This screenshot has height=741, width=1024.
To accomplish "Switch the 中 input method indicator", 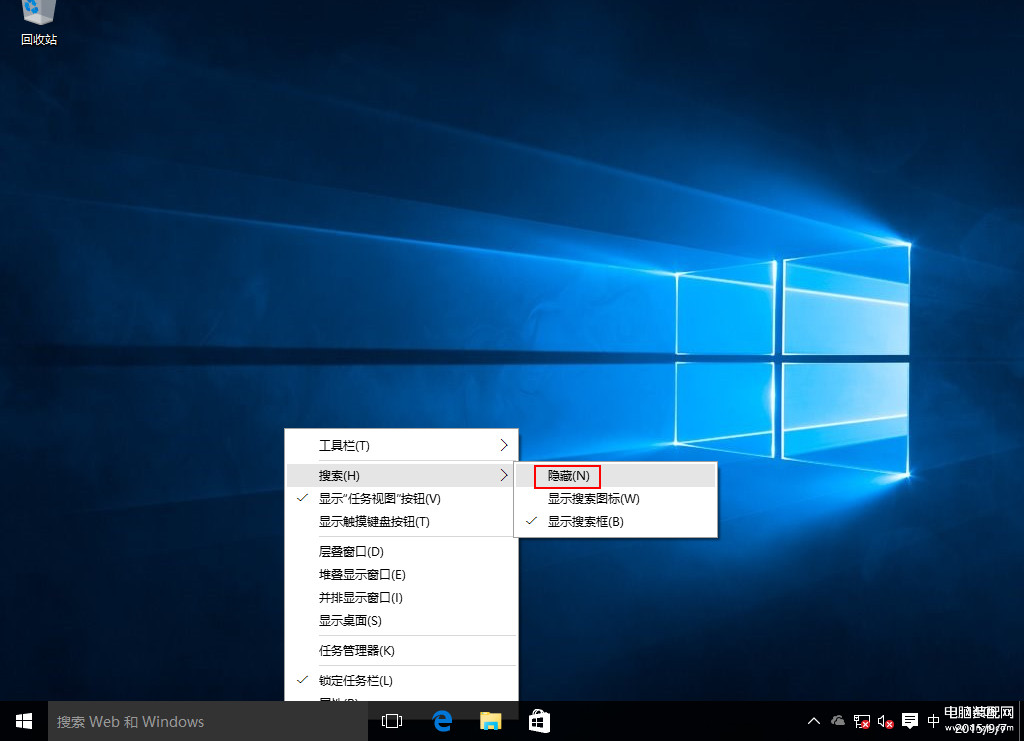I will [x=933, y=721].
